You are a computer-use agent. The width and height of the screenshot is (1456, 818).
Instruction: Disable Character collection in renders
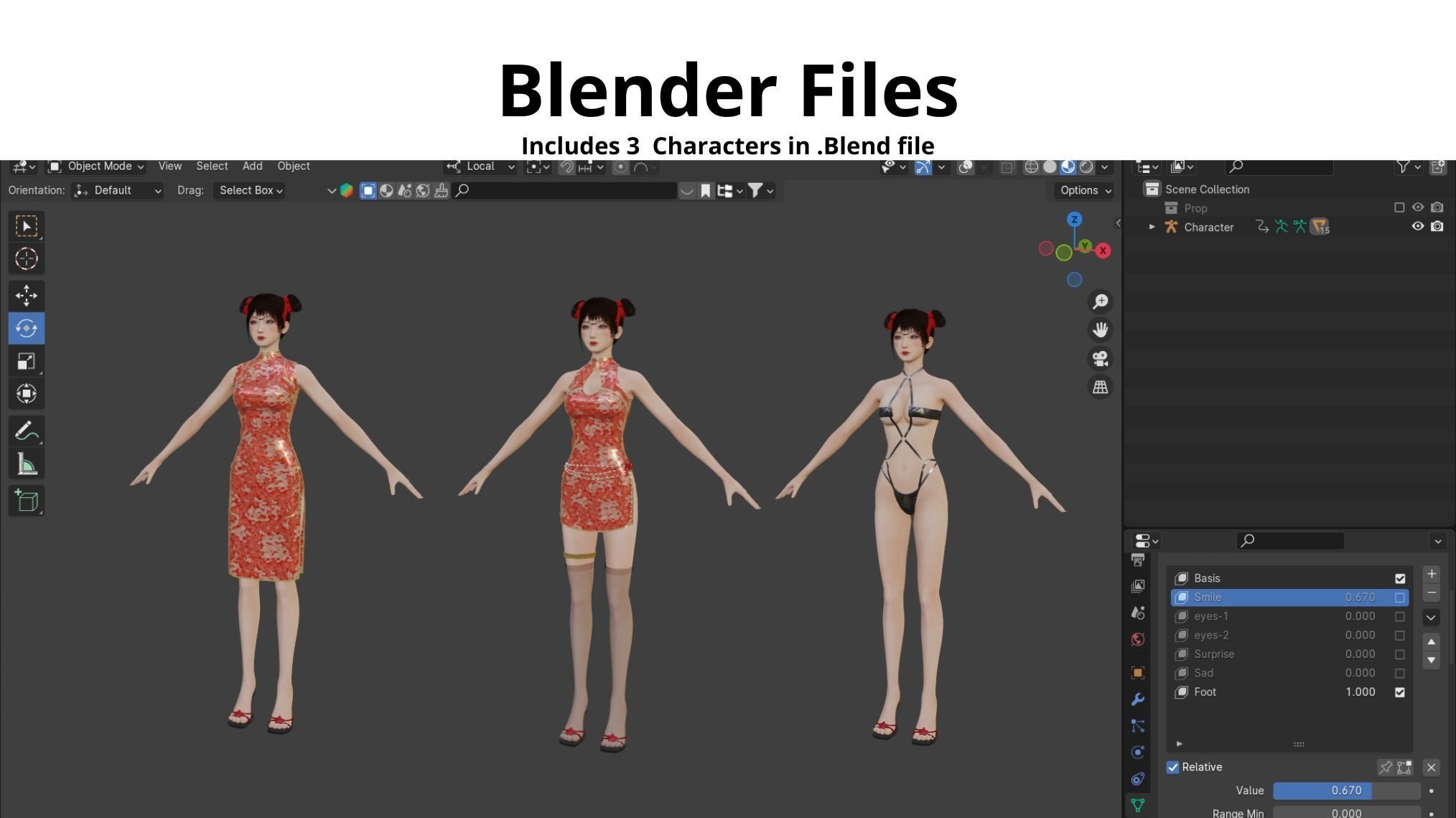click(1437, 226)
